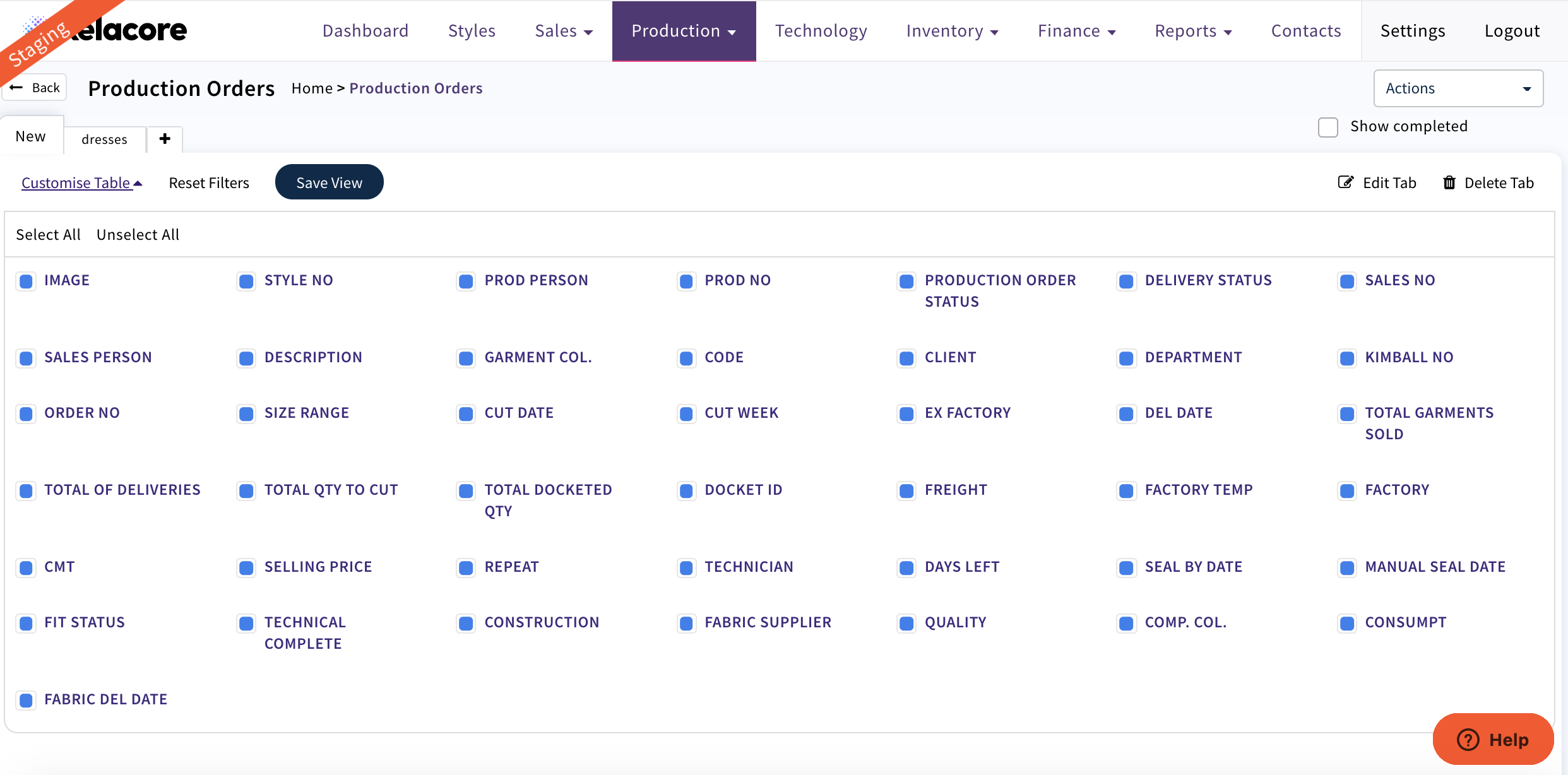Click Home in the breadcrumb trail
This screenshot has width=1568, height=775.
312,88
